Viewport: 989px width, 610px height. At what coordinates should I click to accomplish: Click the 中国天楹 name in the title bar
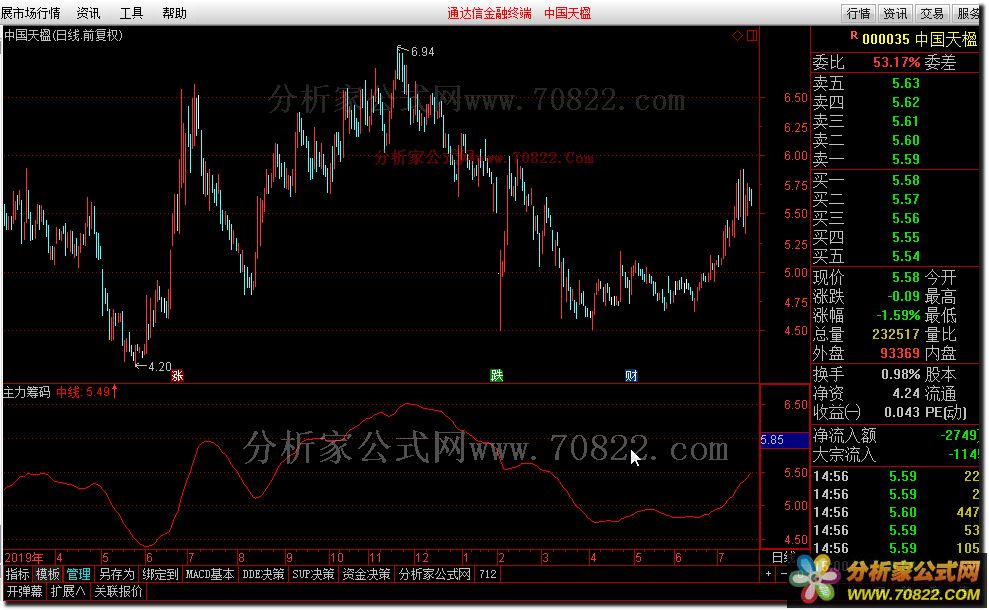tap(568, 13)
